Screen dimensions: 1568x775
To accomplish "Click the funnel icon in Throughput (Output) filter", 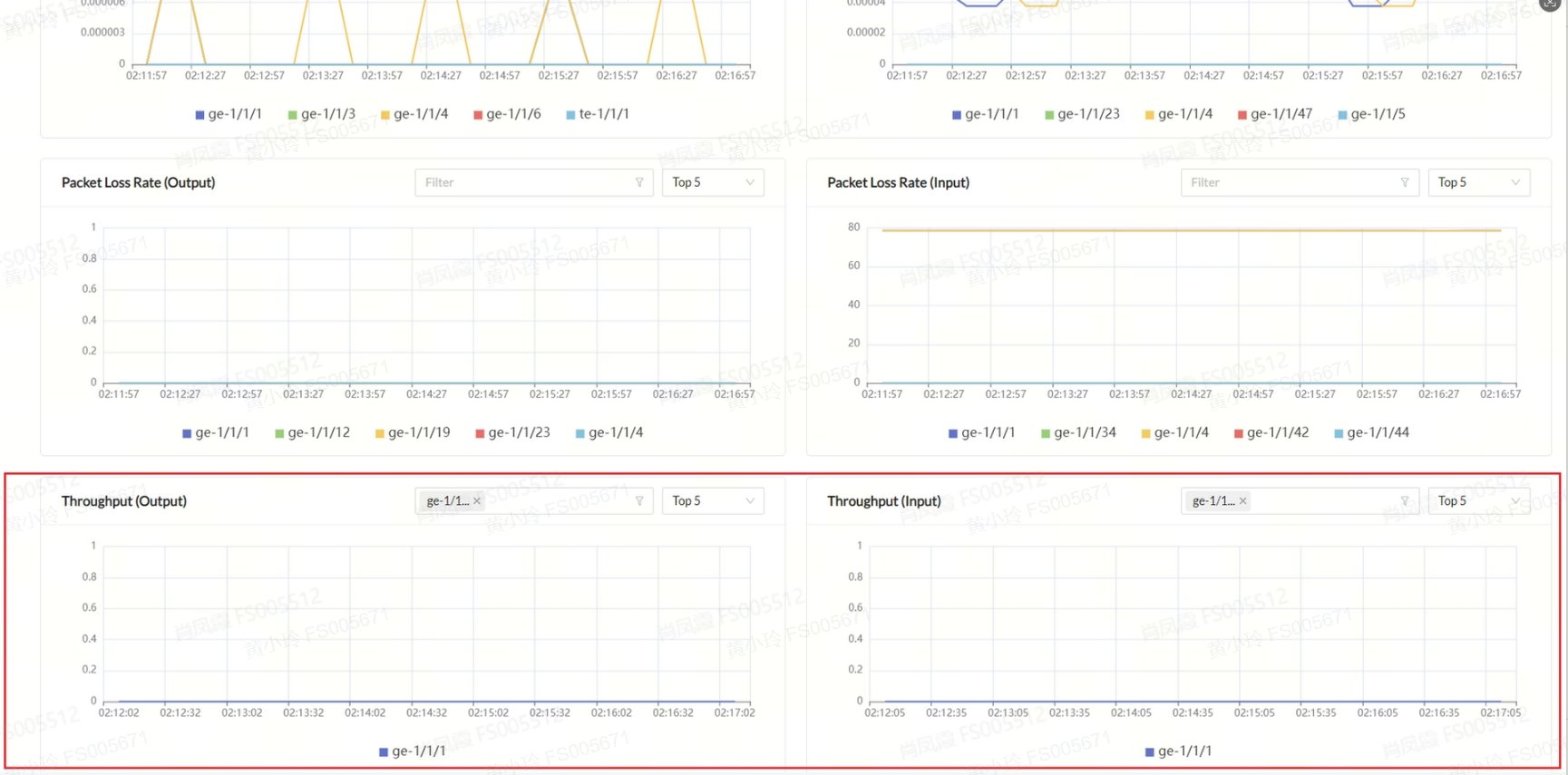I will [x=639, y=501].
